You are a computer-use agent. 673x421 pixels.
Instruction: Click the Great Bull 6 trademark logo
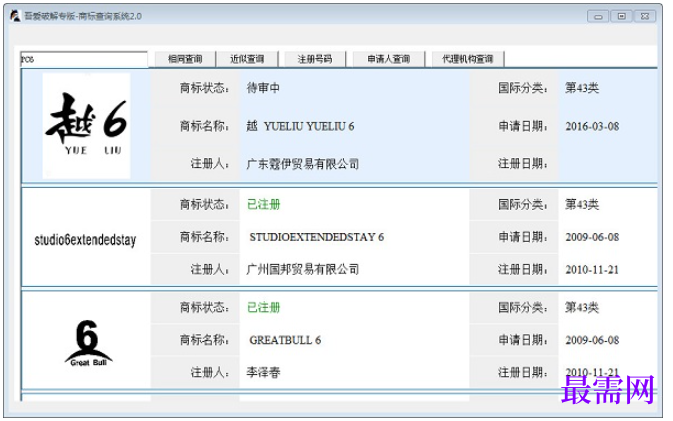click(x=88, y=343)
